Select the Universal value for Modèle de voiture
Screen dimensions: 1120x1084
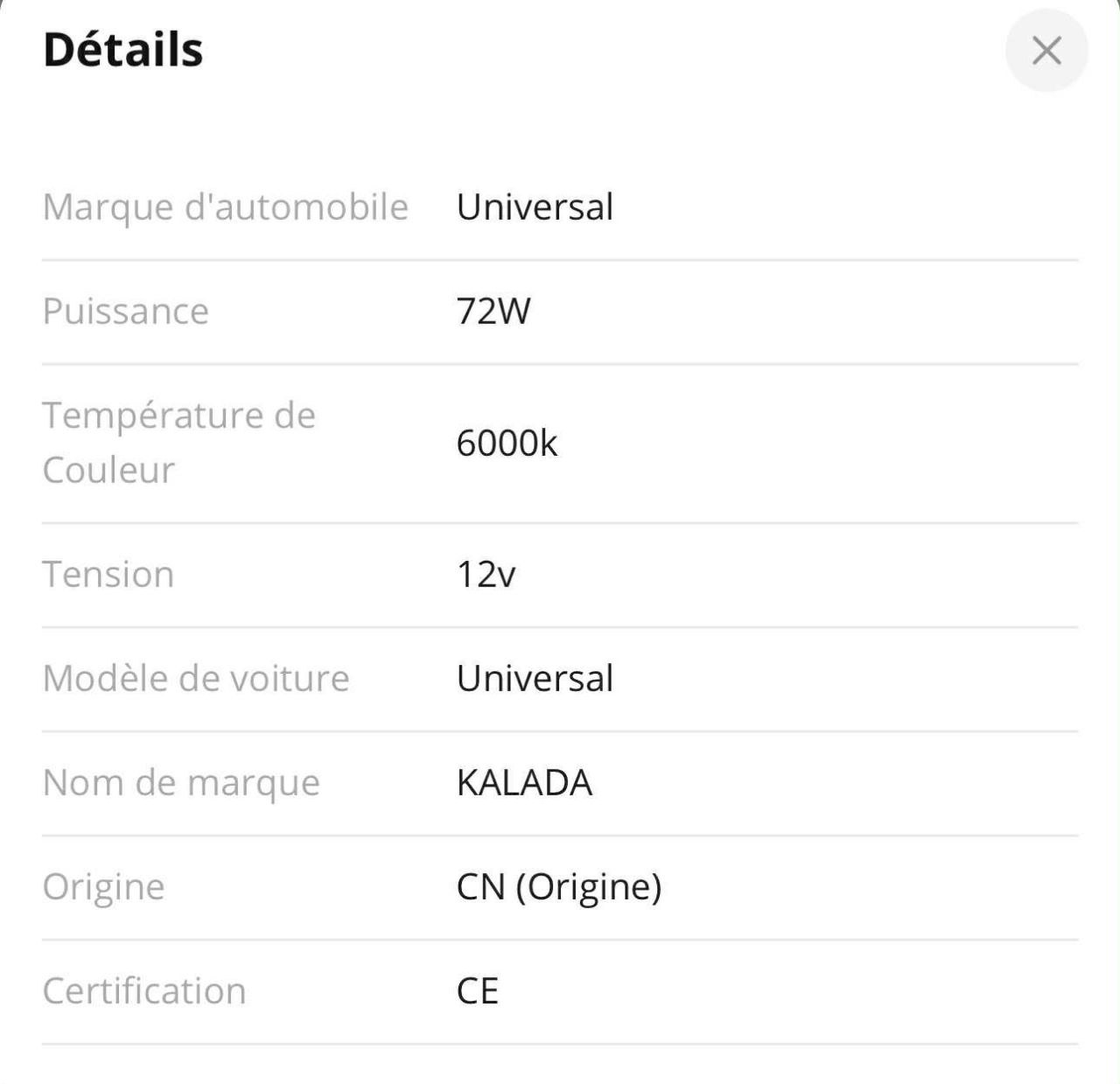tap(535, 679)
